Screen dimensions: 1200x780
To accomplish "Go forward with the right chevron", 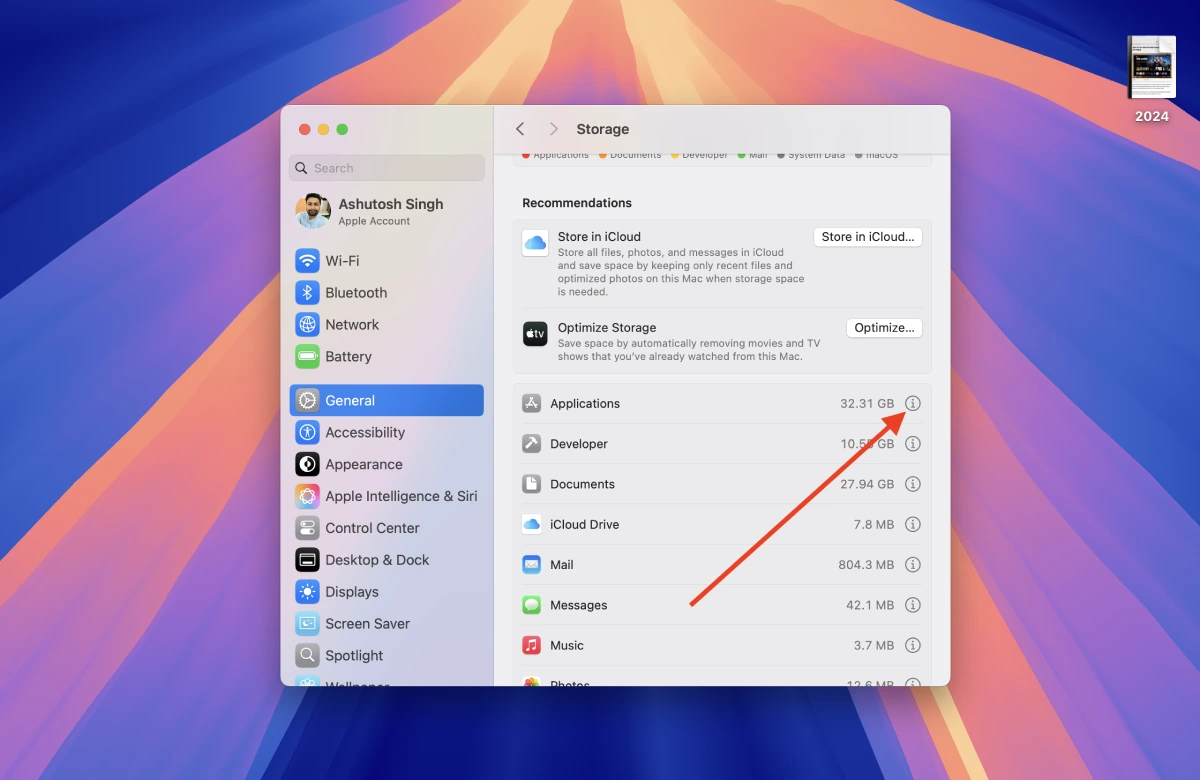I will pyautogui.click(x=553, y=129).
